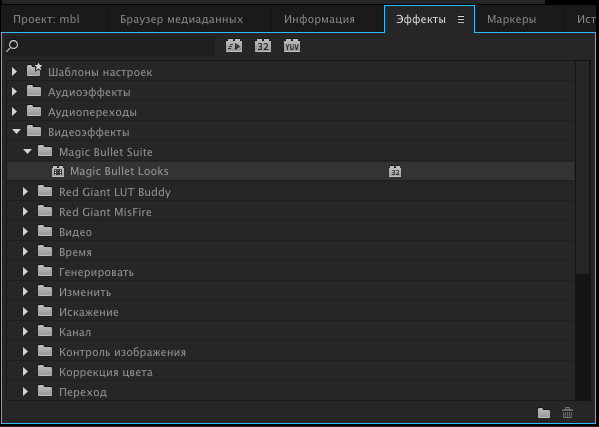Click the Искажение folder icon
This screenshot has width=599, height=427.
tap(45, 311)
